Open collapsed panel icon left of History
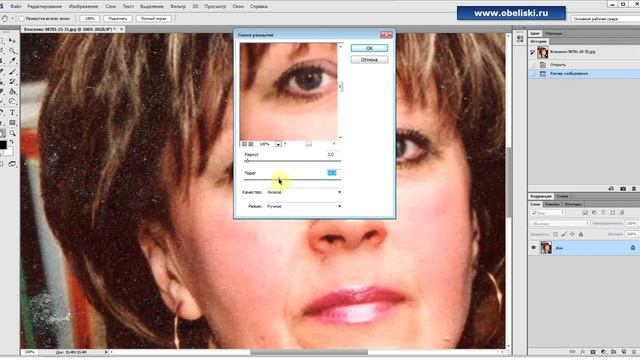 click(x=520, y=39)
